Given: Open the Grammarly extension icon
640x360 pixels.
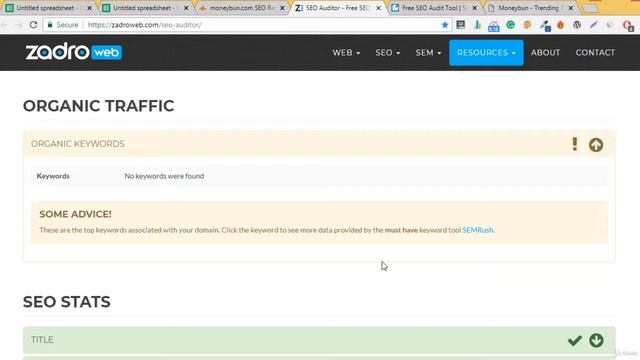Looking at the screenshot, I should pyautogui.click(x=510, y=25).
